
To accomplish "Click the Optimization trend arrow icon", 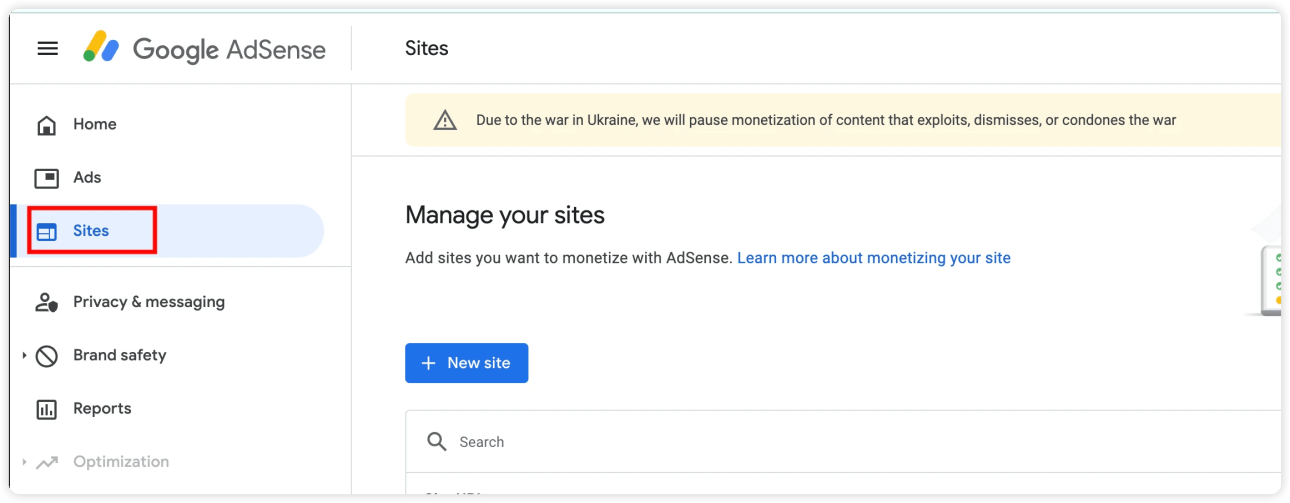I will point(47,462).
